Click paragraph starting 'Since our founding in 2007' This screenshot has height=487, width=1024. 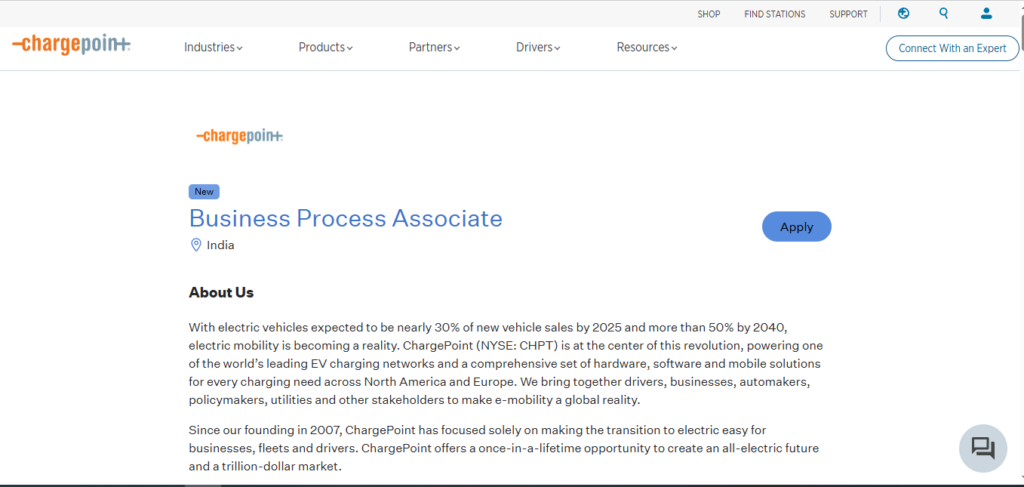[504, 448]
